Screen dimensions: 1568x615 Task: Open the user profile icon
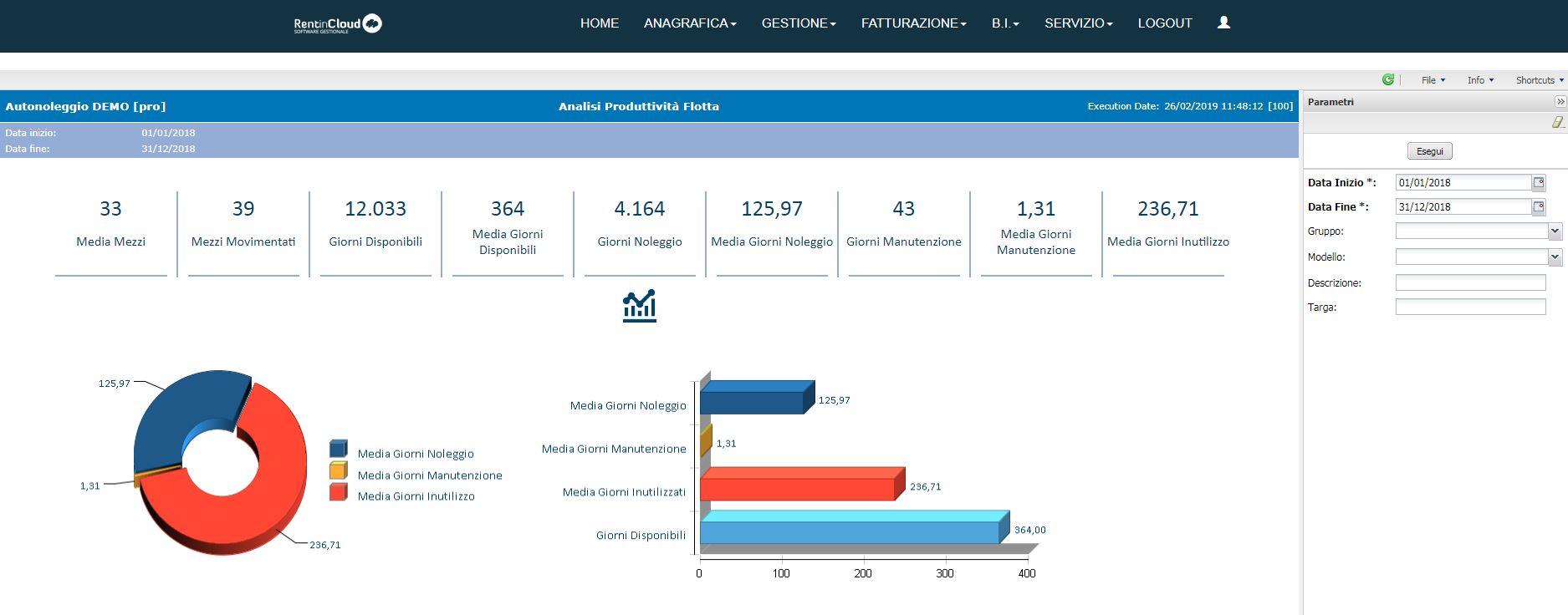[1223, 23]
